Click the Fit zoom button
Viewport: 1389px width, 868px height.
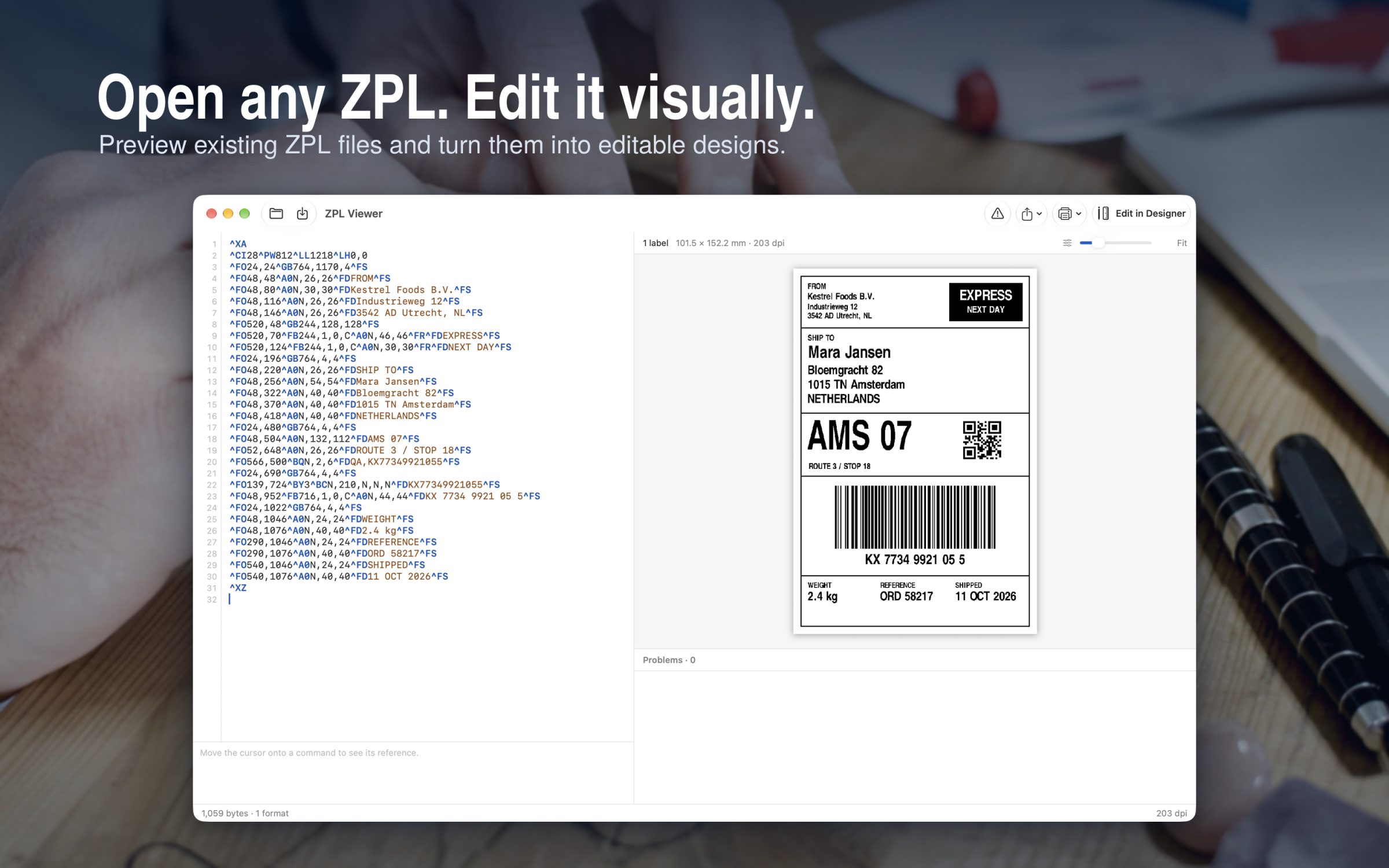1182,243
